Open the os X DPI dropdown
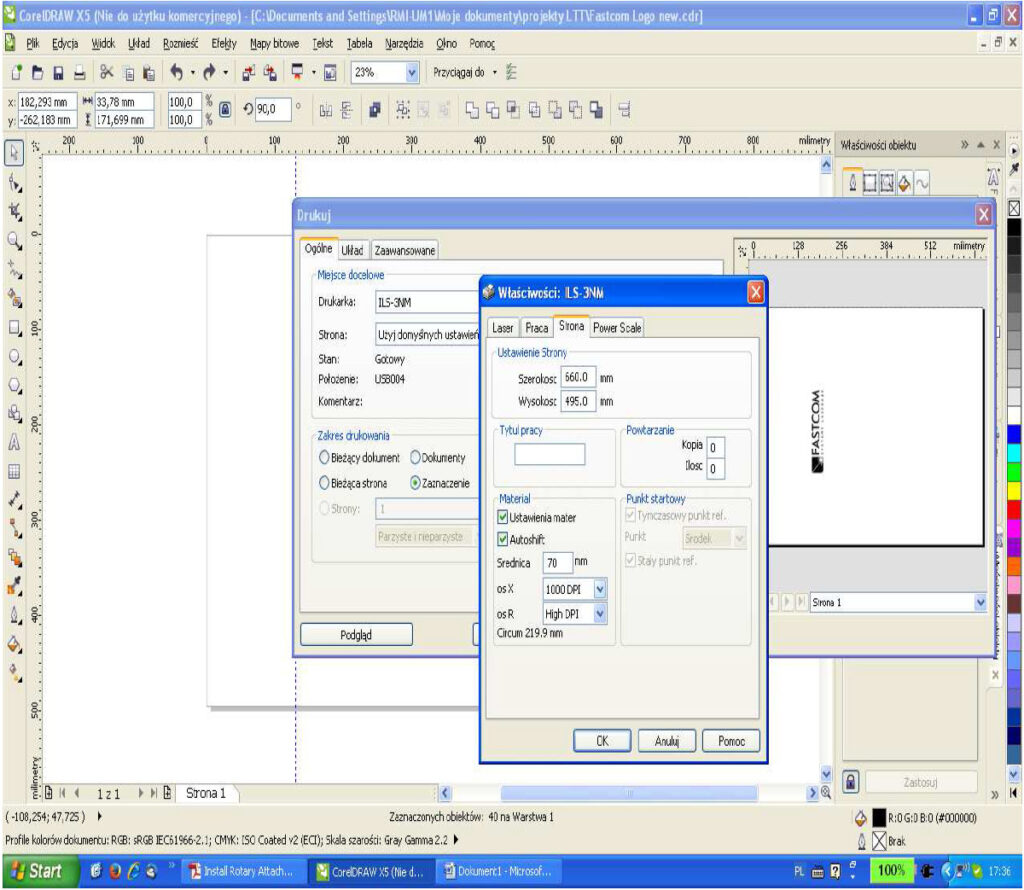 [599, 589]
